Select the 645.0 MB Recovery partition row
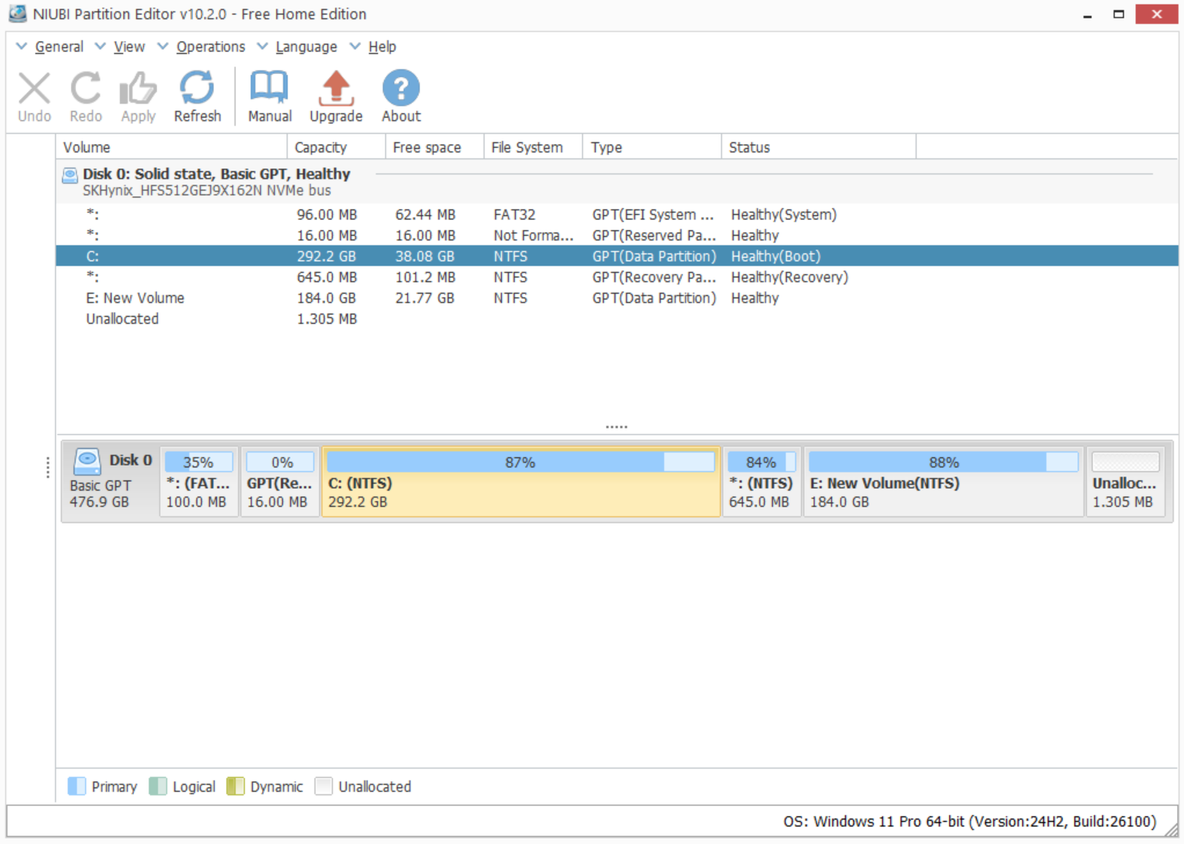This screenshot has width=1184, height=844. (617, 277)
